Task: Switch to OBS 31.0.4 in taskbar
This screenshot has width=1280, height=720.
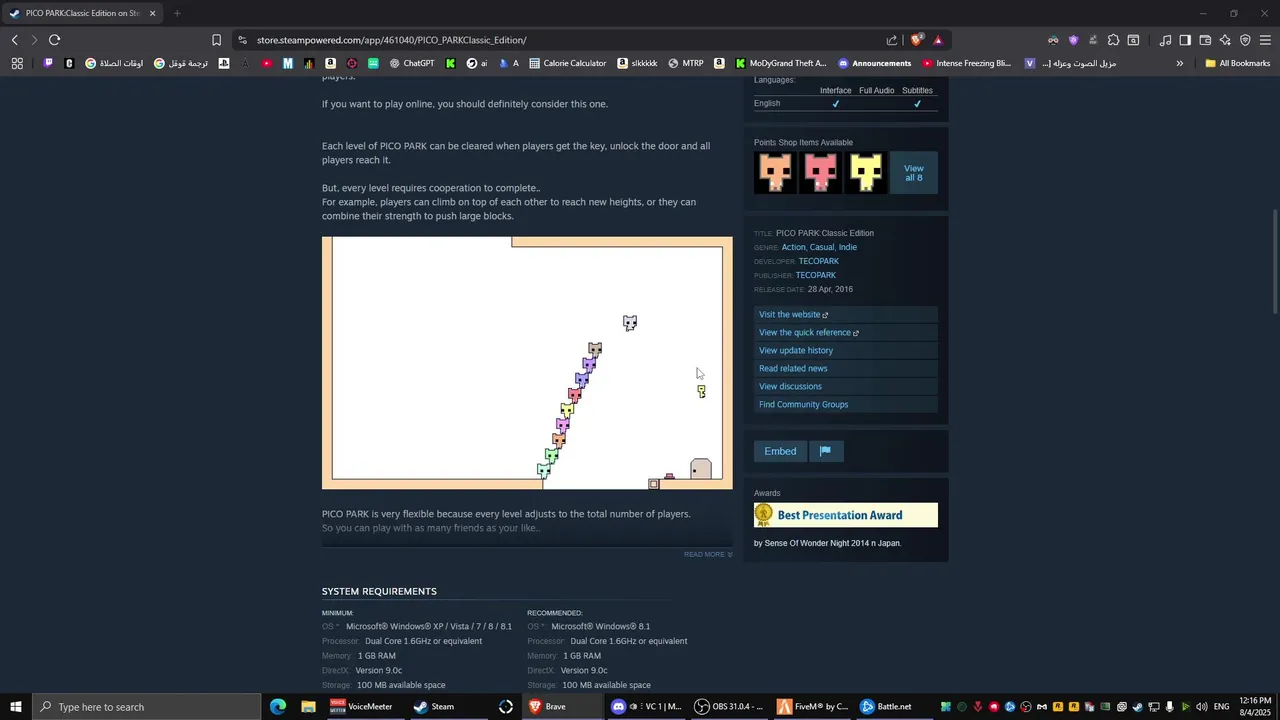Action: point(731,707)
